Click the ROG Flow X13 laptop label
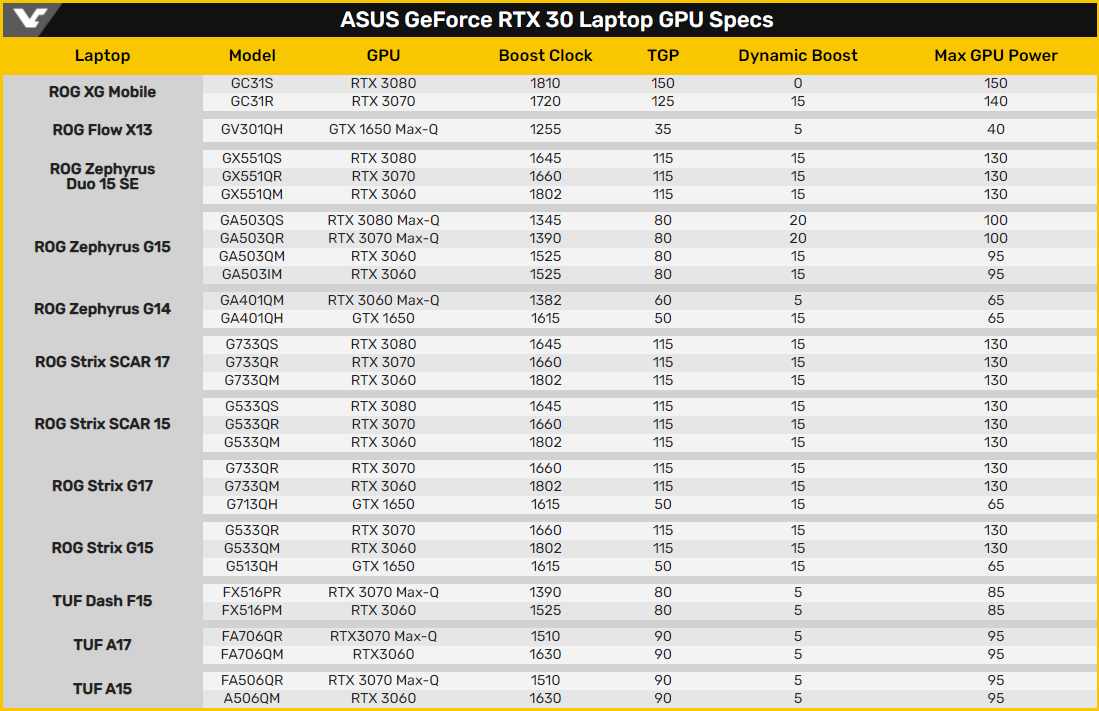Image resolution: width=1099 pixels, height=711 pixels. [102, 130]
